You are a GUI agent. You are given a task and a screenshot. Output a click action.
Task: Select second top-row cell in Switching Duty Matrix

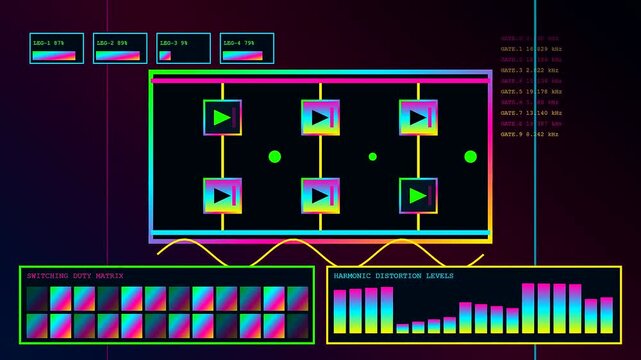pyautogui.click(x=61, y=299)
